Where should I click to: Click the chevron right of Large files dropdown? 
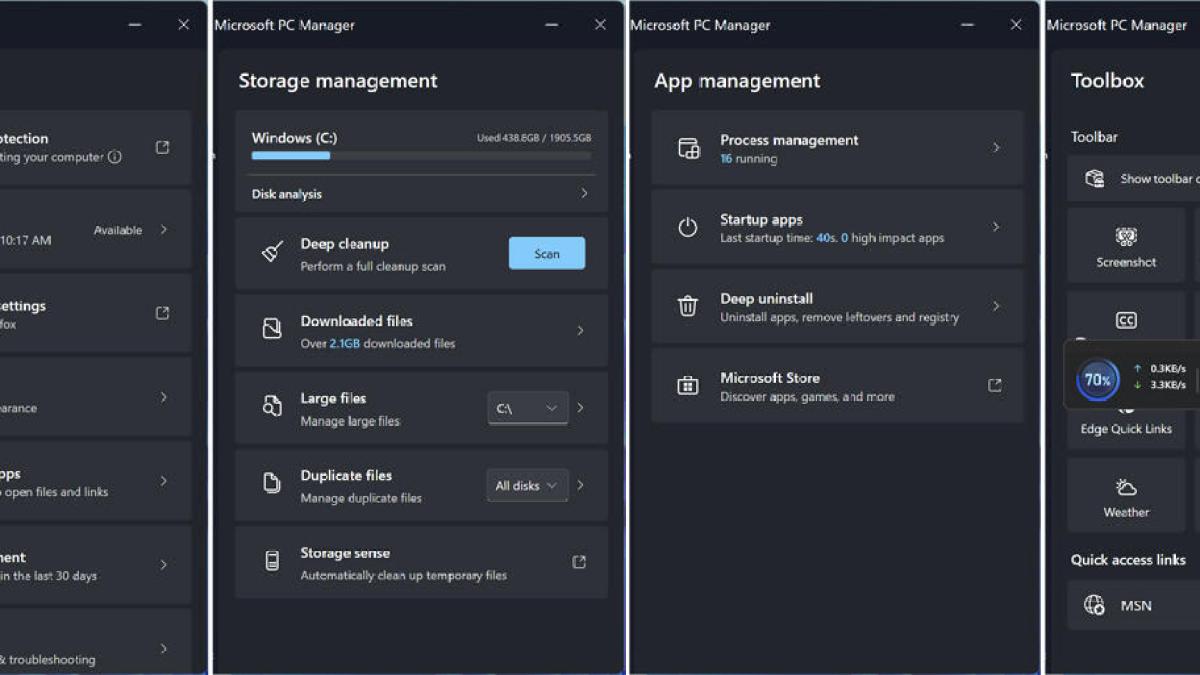pos(581,408)
